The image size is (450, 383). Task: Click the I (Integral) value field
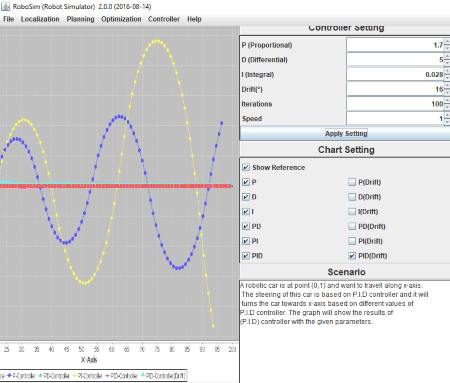pyautogui.click(x=395, y=74)
